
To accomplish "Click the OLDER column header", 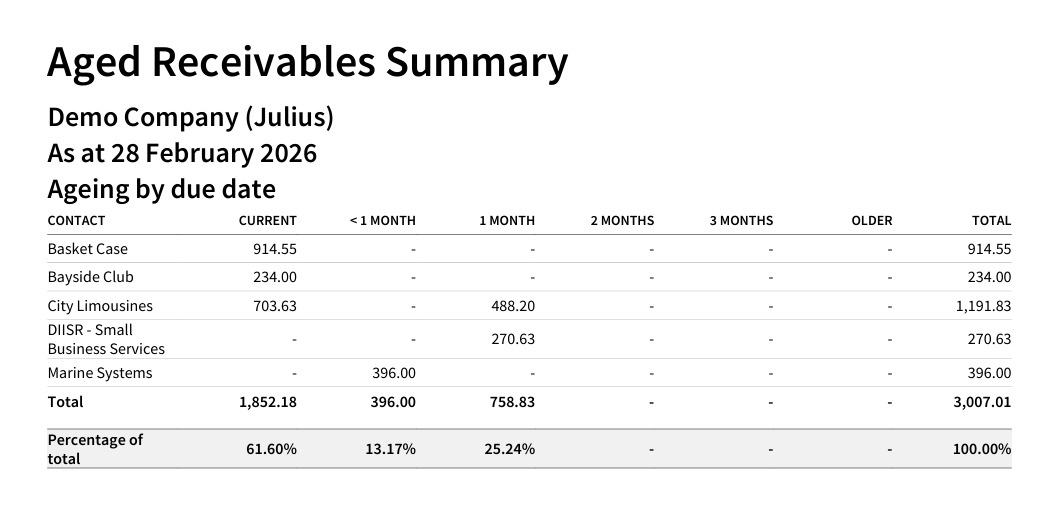I will click(871, 220).
